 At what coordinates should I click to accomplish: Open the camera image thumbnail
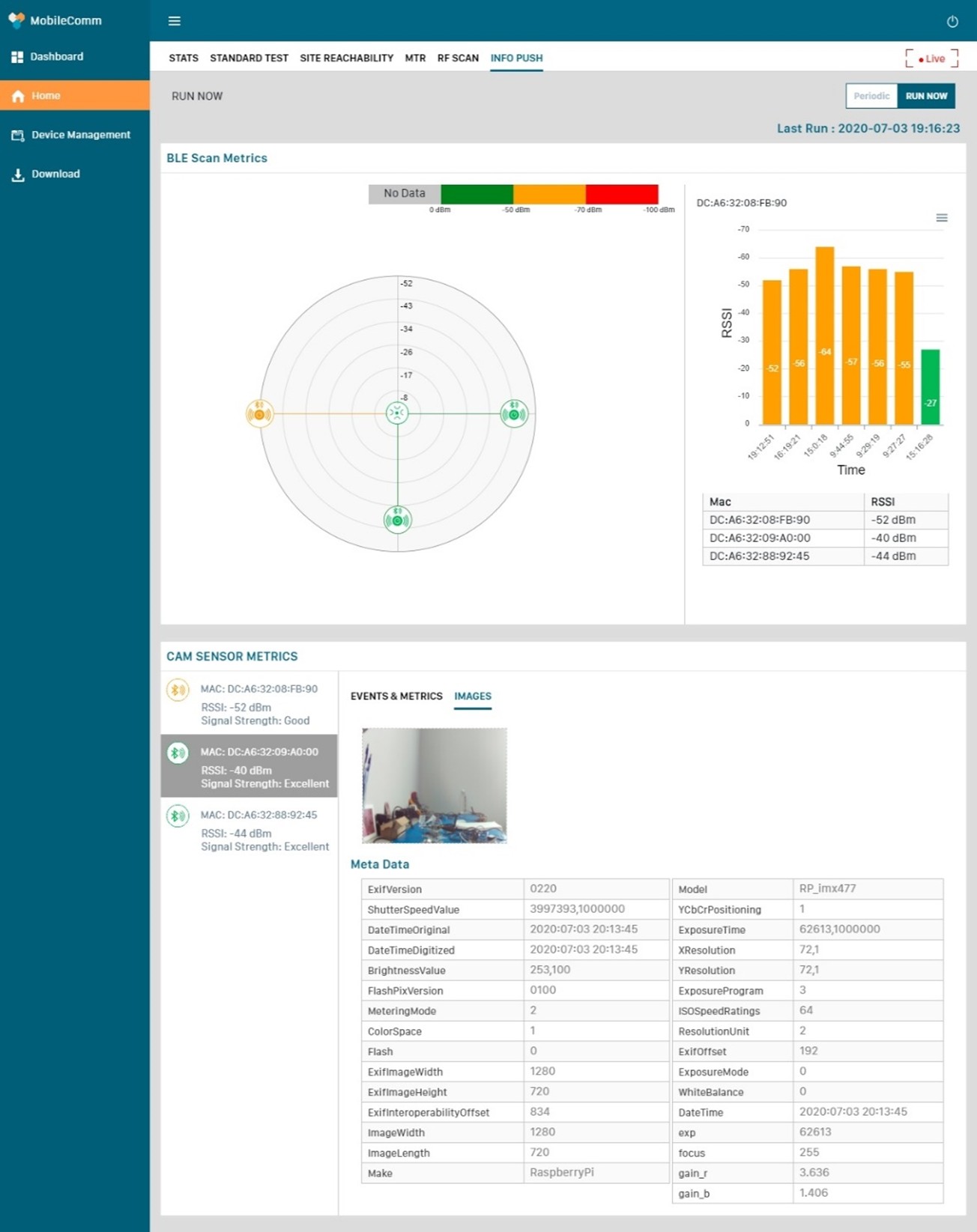click(x=435, y=786)
